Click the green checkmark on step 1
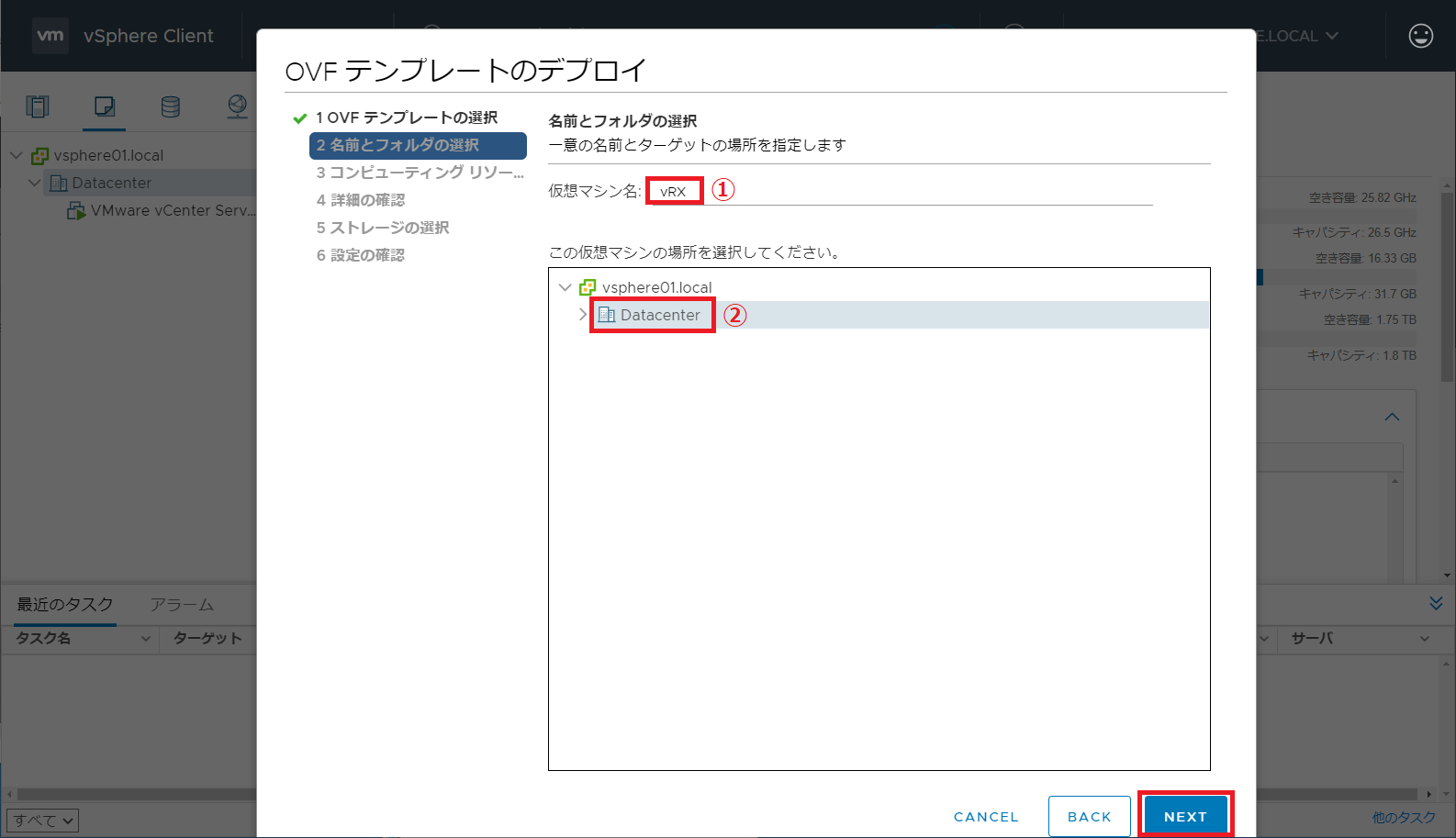Screen dimensions: 1456x838 tap(299, 118)
